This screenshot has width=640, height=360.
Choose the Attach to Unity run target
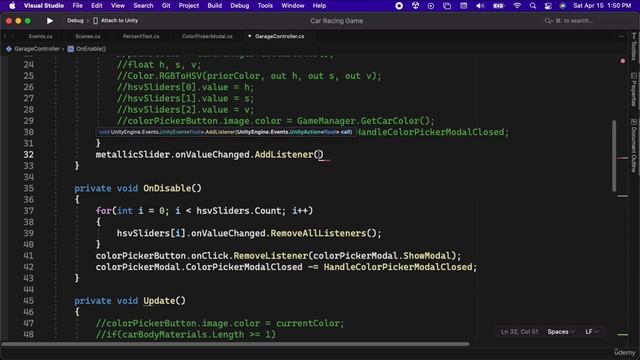click(116, 20)
